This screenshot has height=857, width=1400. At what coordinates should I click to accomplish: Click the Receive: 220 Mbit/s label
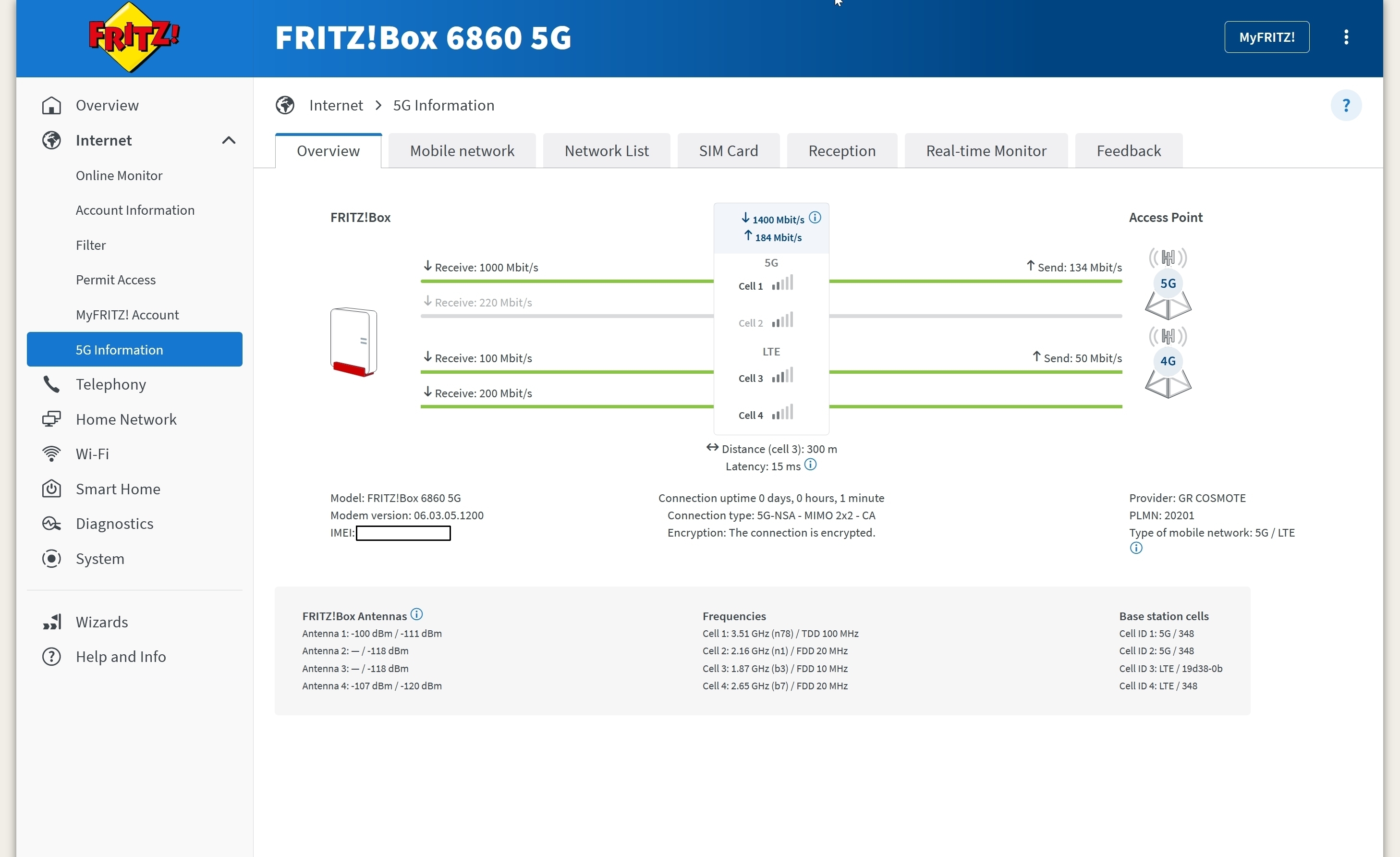pos(478,302)
